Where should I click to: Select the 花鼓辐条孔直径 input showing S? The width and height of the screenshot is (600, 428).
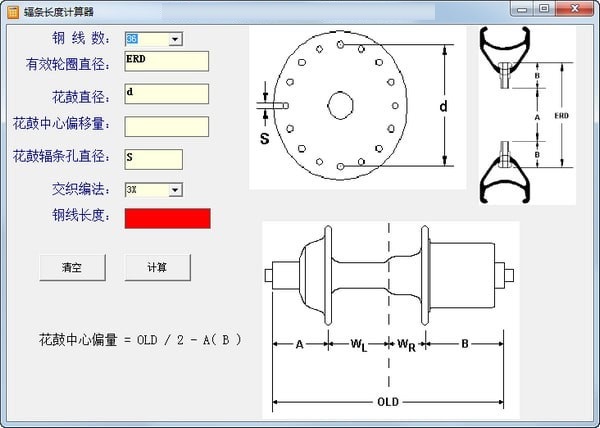(x=153, y=159)
